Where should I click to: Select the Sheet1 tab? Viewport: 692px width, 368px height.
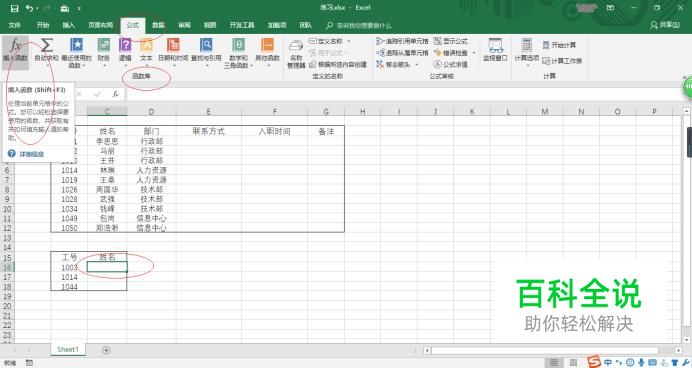tap(68, 349)
